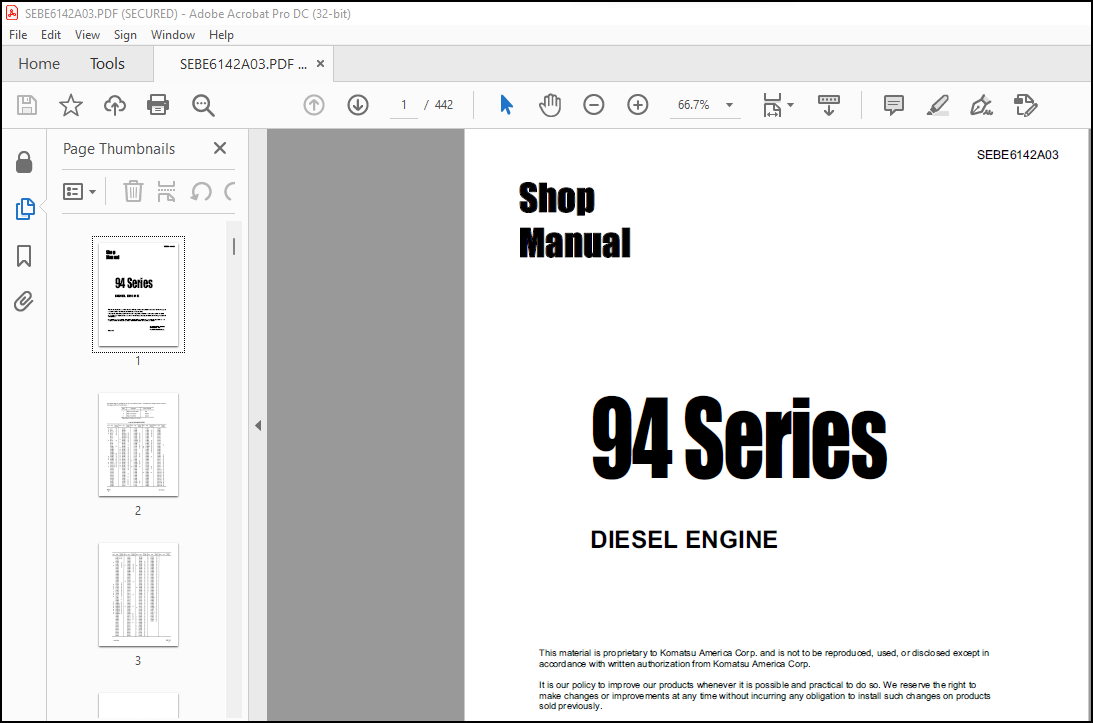This screenshot has height=723, width=1093.
Task: Select page 1 thumbnail
Action: (x=138, y=294)
